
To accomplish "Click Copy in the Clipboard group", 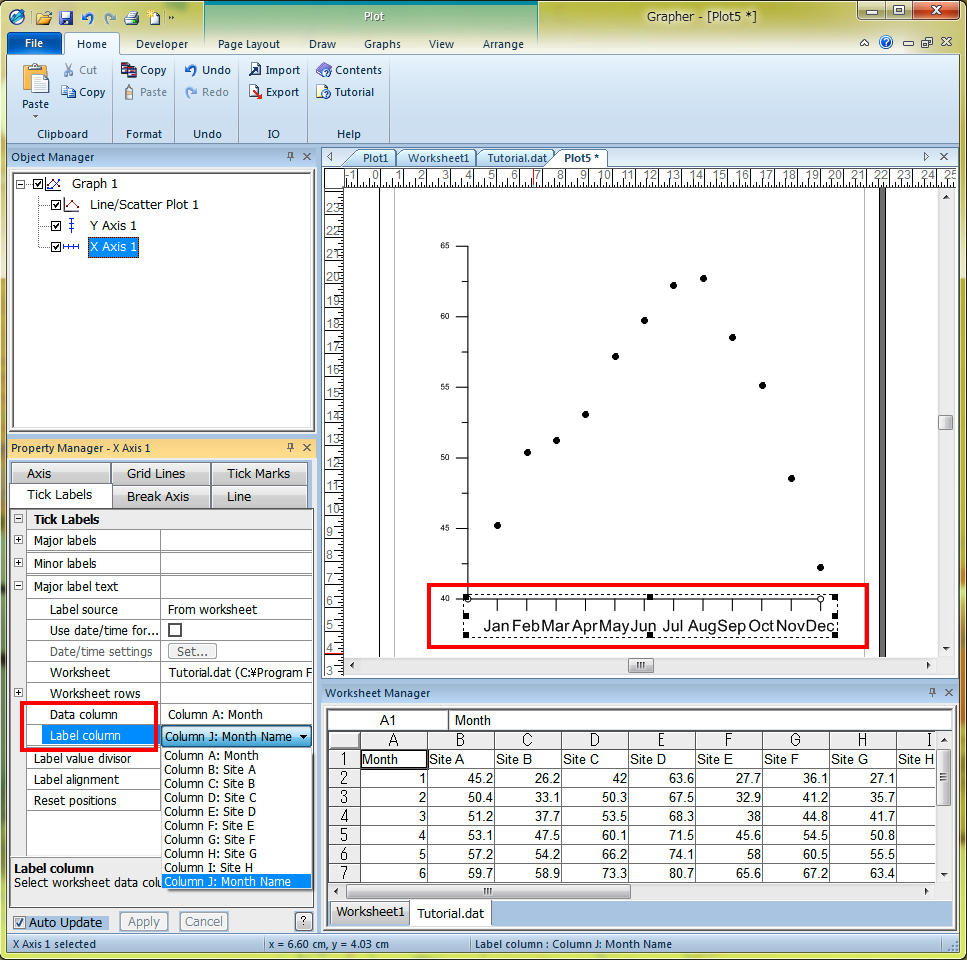I will 83,92.
